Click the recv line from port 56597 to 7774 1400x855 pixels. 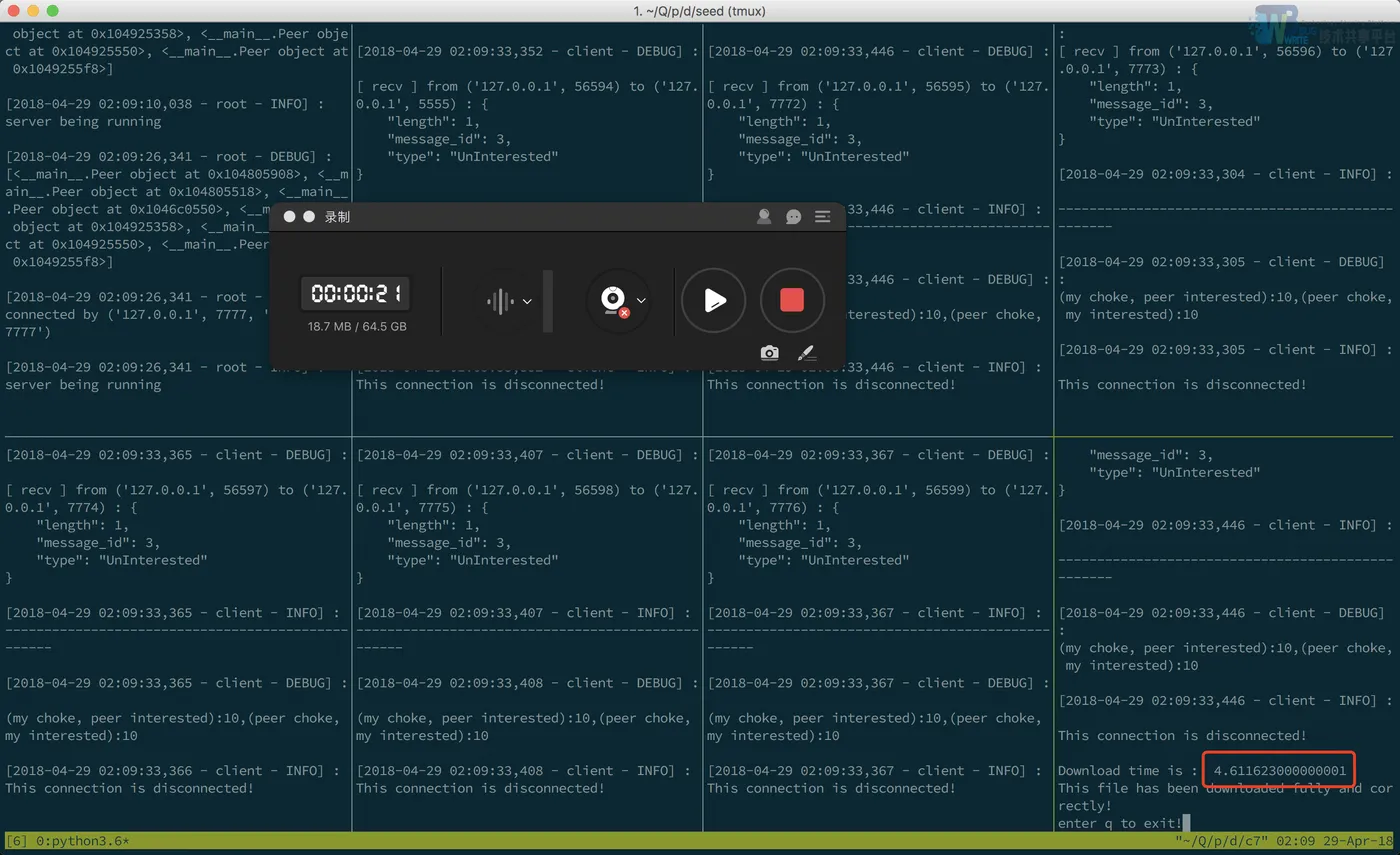[x=176, y=490]
